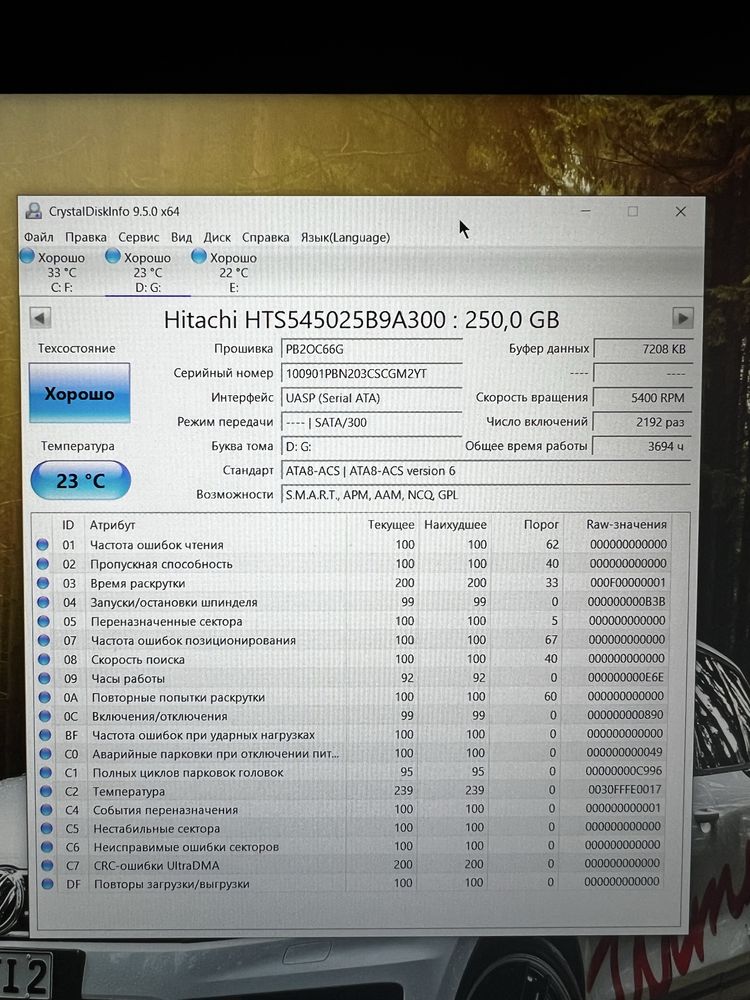The width and height of the screenshot is (750, 1000).
Task: Click the Наихудшее column header
Action: pyautogui.click(x=455, y=525)
